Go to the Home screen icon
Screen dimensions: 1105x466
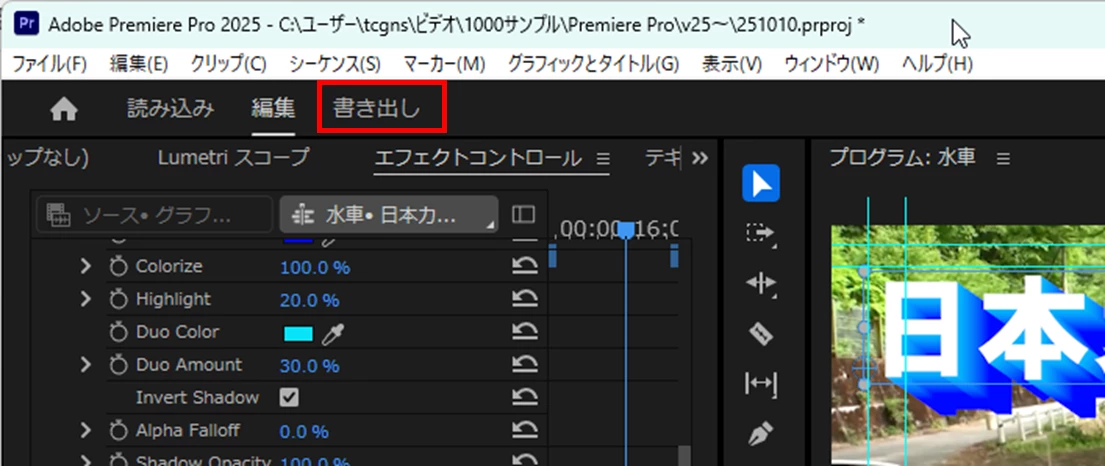64,109
